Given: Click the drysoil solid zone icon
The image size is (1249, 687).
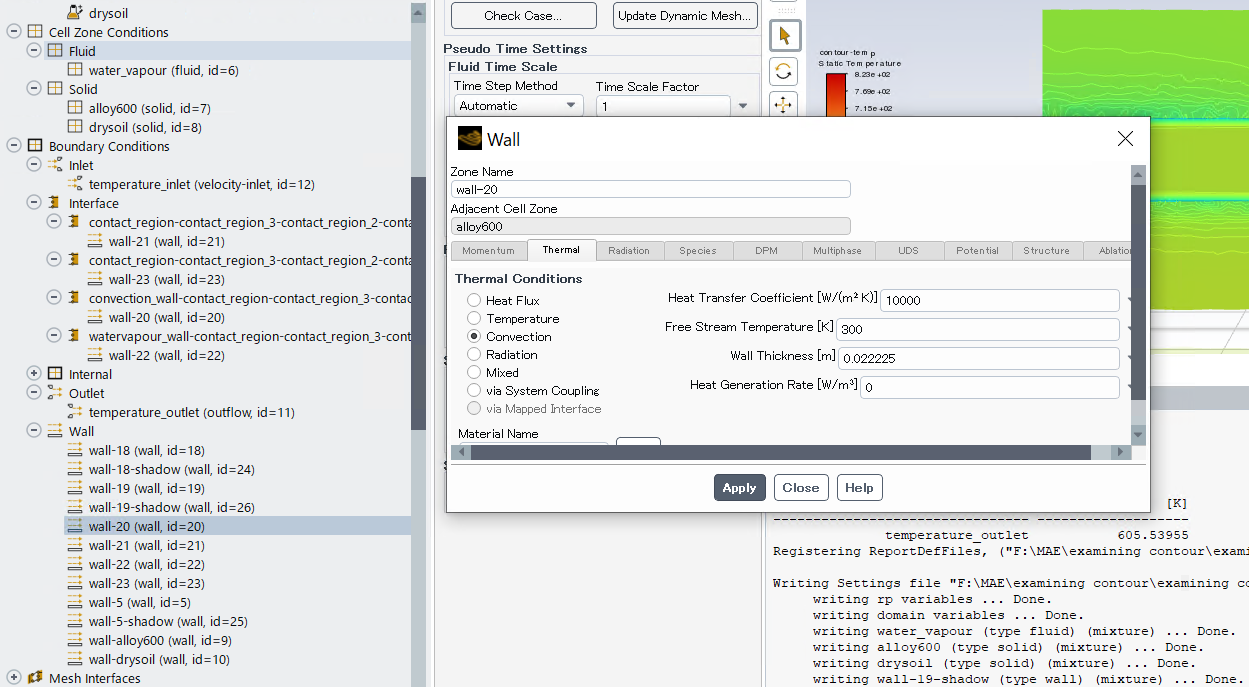Looking at the screenshot, I should pyautogui.click(x=75, y=127).
